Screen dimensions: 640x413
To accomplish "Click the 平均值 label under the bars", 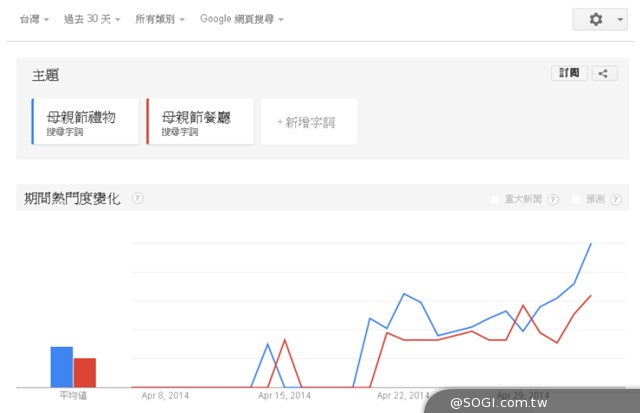I will (73, 395).
